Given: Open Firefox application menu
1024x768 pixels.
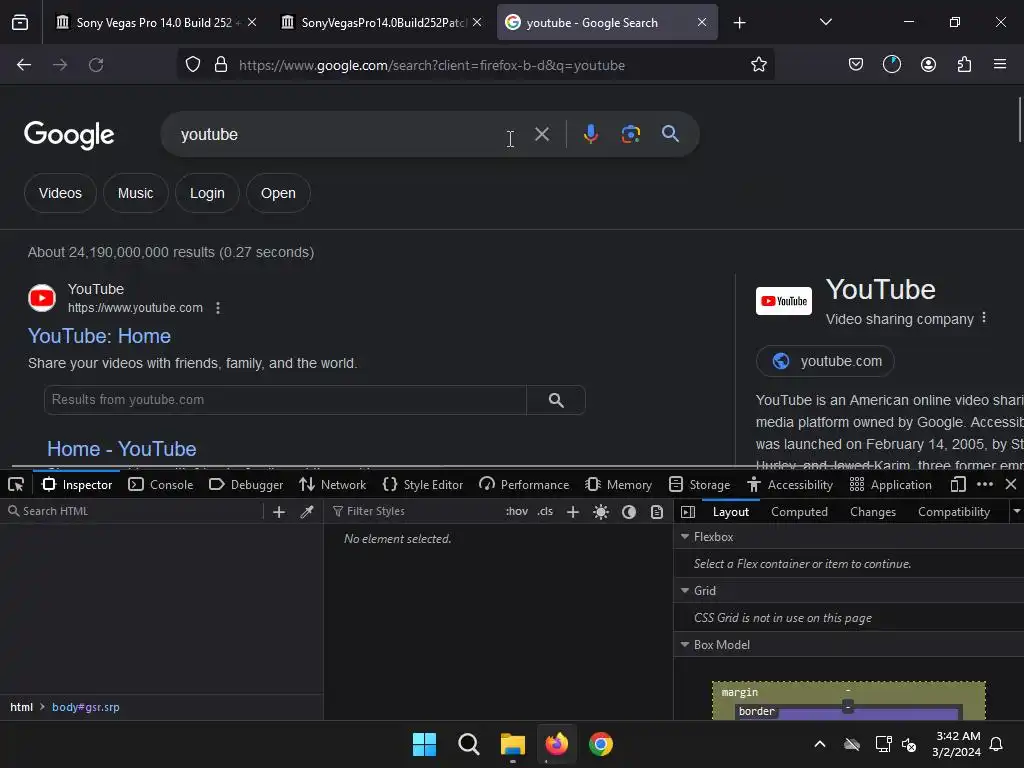Looking at the screenshot, I should coord(999,65).
